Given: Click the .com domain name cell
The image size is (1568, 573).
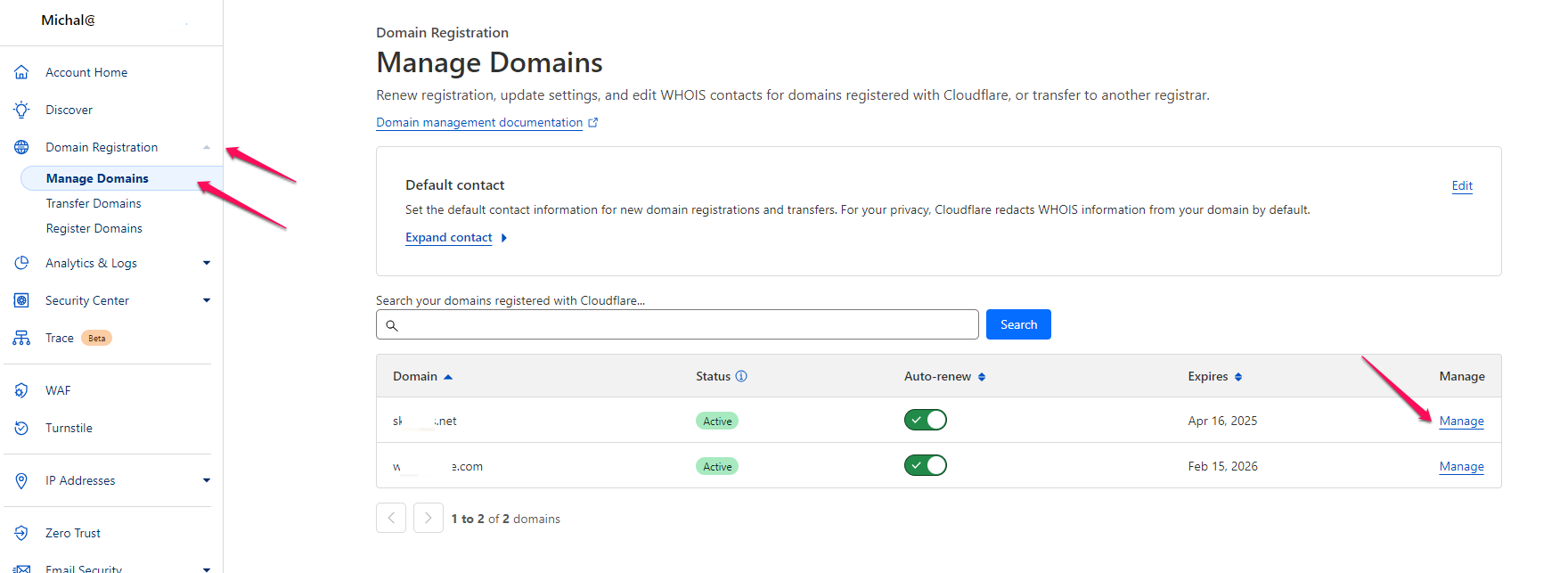Looking at the screenshot, I should coord(437,466).
